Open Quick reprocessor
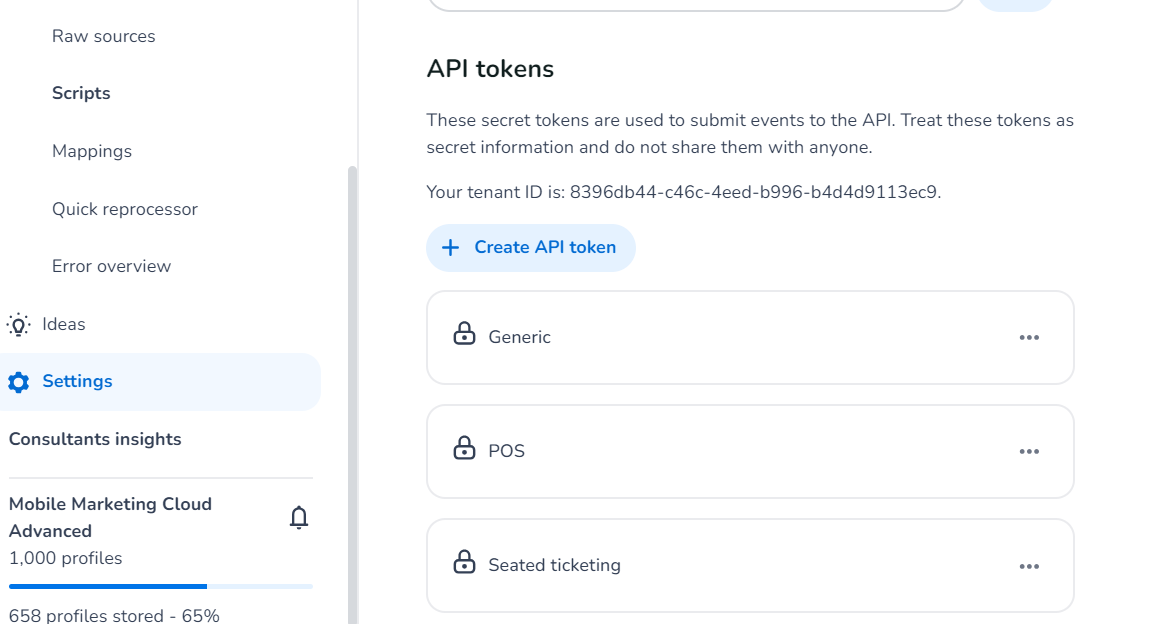 pyautogui.click(x=125, y=209)
